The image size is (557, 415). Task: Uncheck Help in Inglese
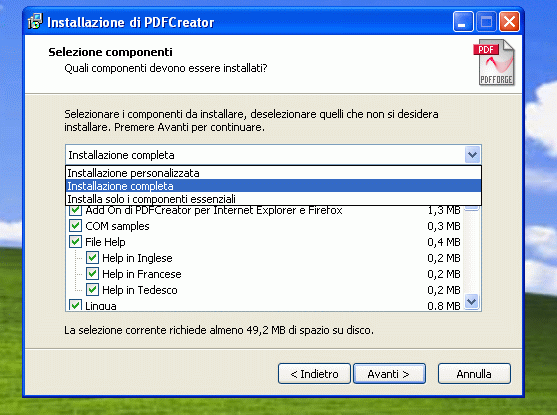92,258
